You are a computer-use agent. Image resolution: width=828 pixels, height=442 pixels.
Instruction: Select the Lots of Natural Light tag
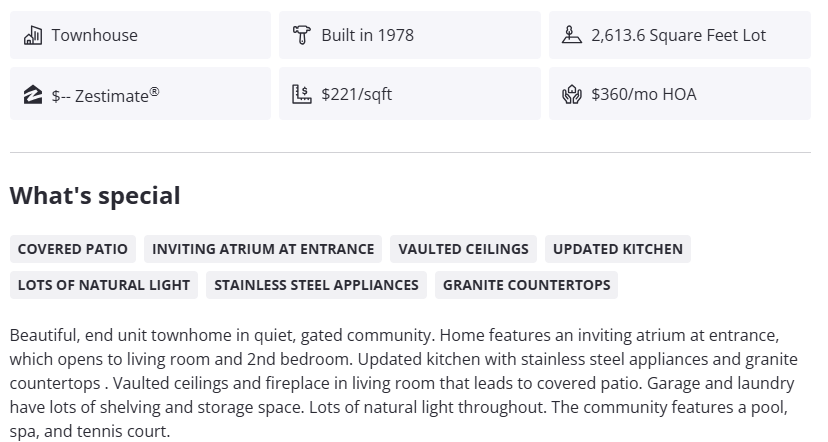point(104,285)
